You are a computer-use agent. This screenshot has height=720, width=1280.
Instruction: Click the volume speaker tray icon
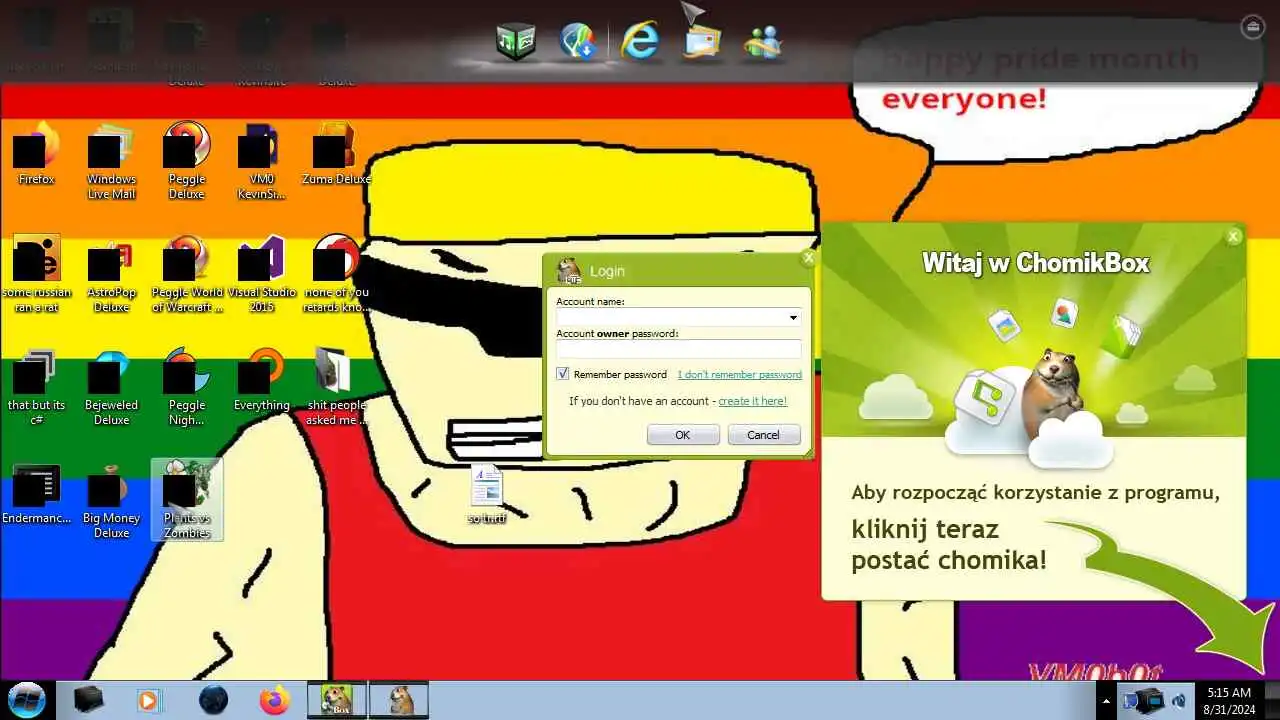pos(1178,700)
